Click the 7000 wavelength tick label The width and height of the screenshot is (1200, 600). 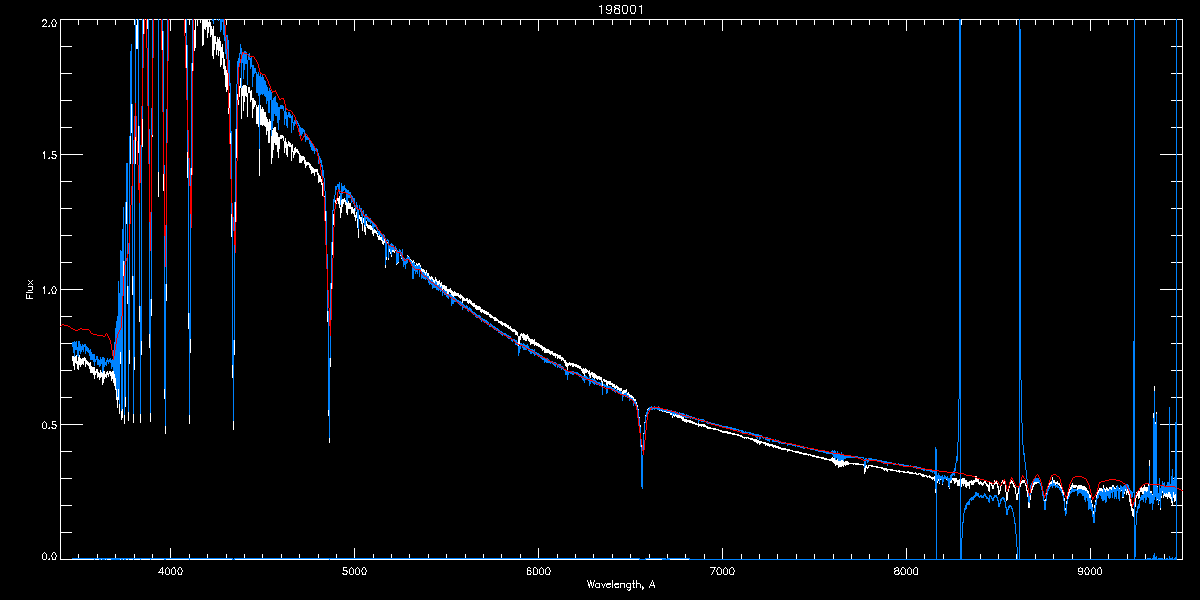point(722,572)
